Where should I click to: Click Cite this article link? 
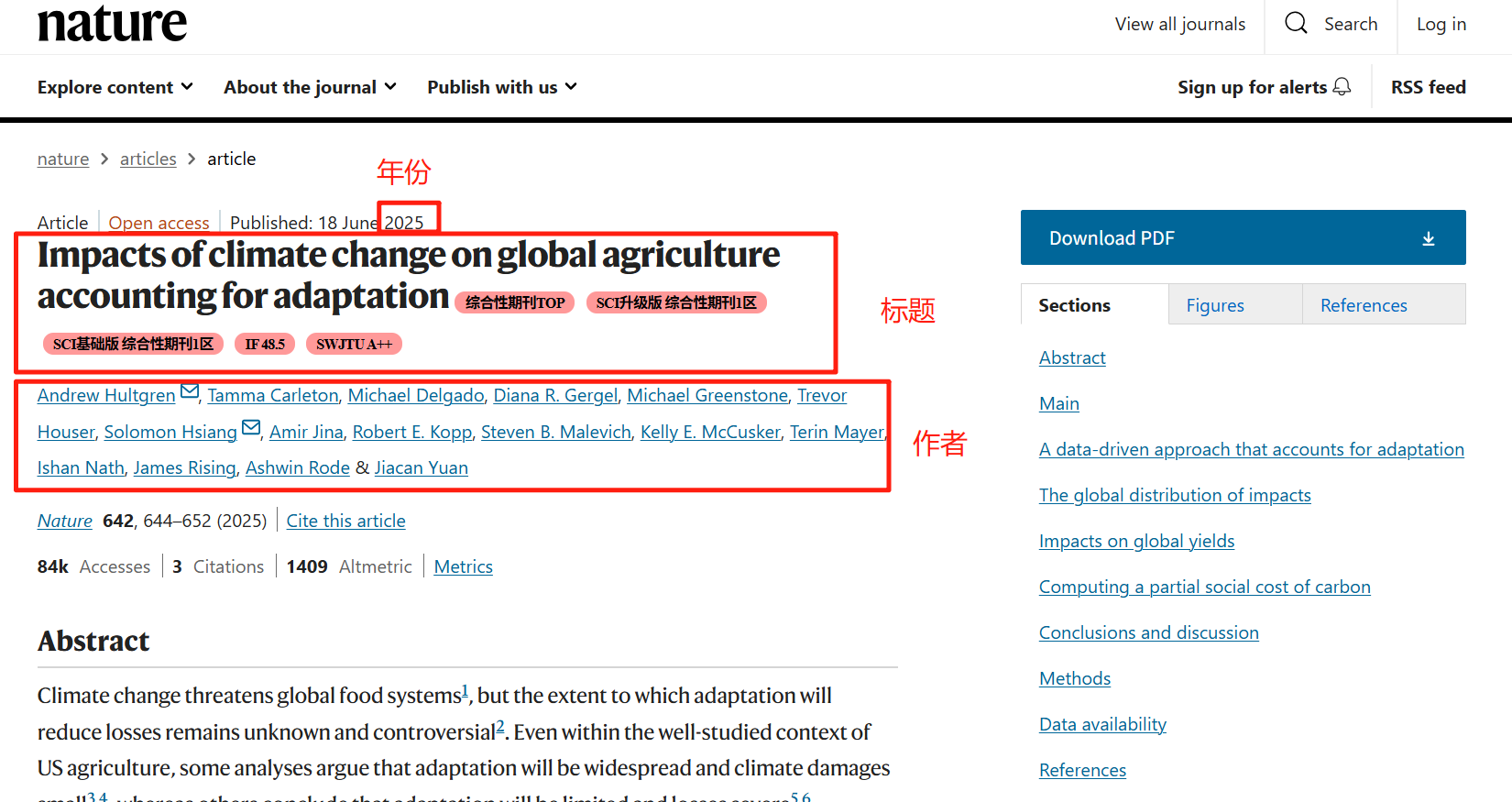click(x=345, y=521)
